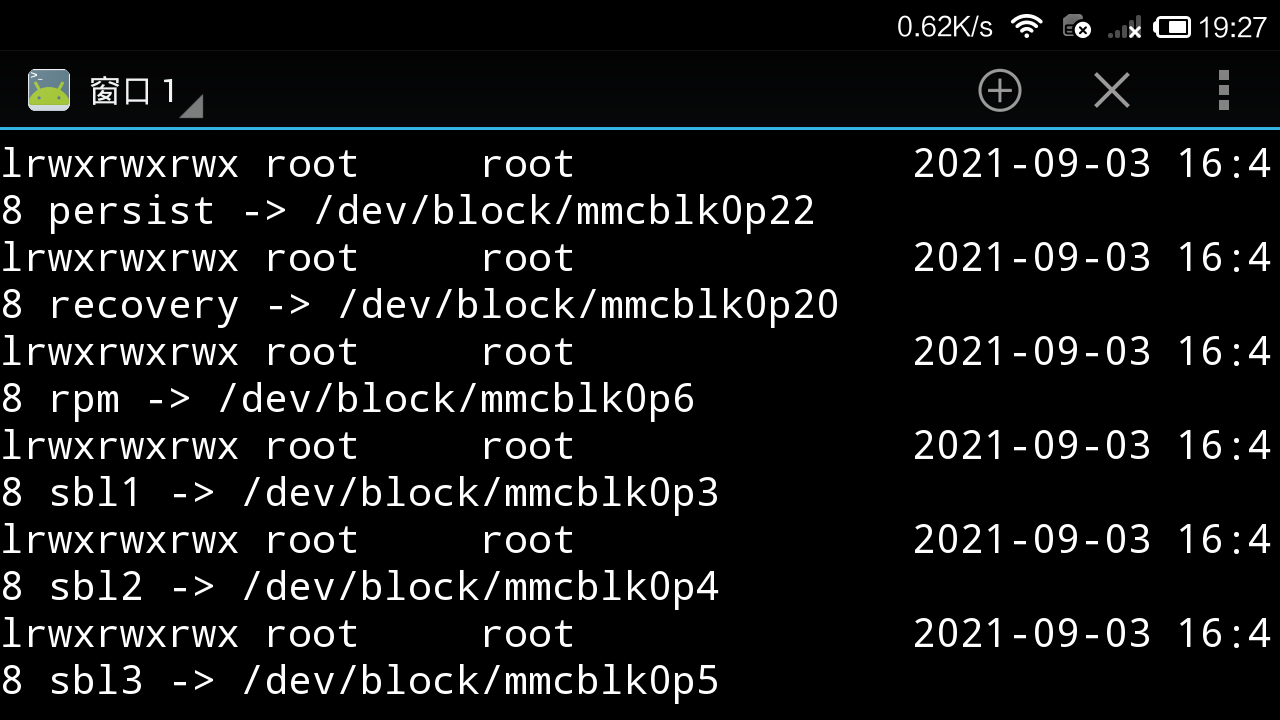Tap the 窗口 1 window title text
The height and width of the screenshot is (720, 1280).
[x=133, y=91]
